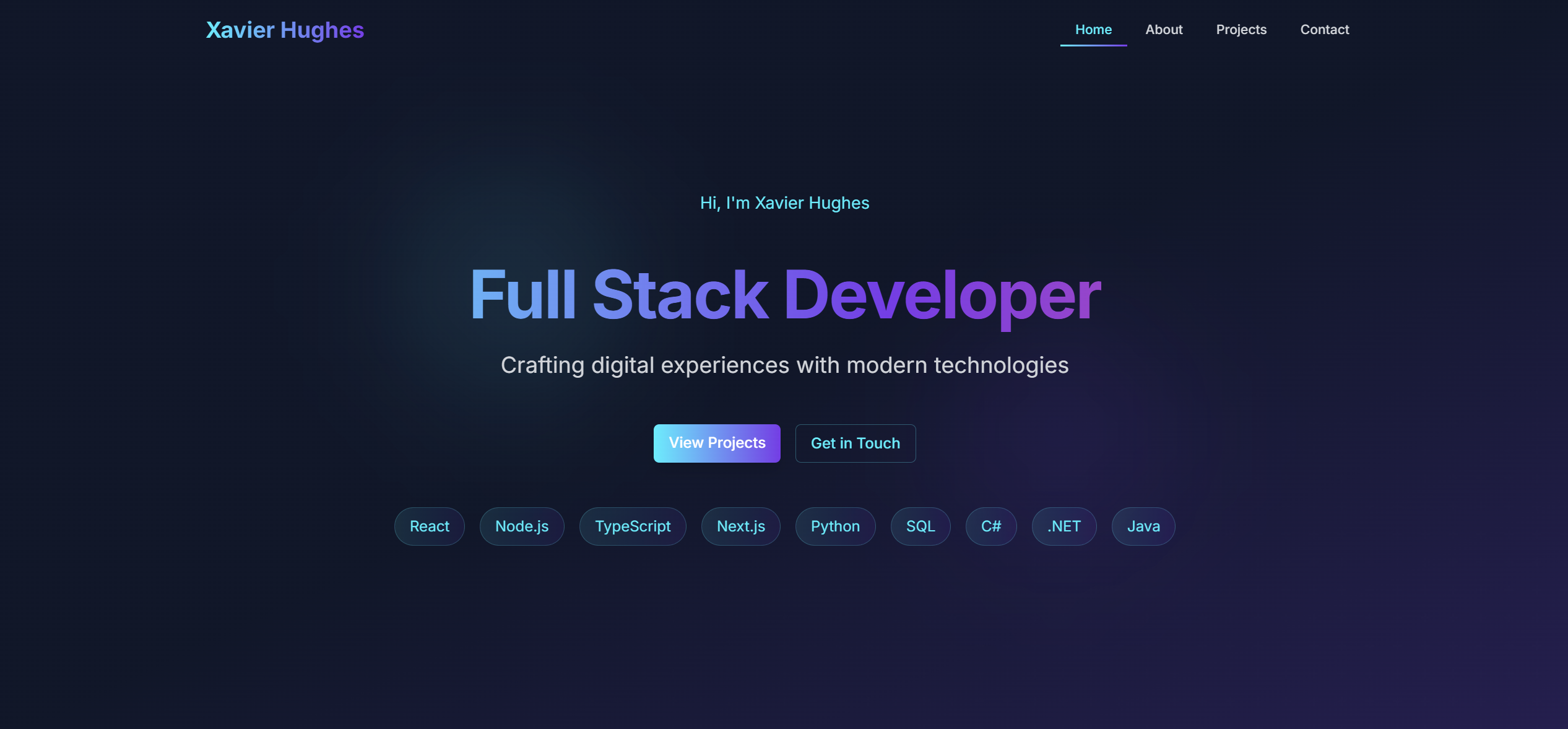Click the TypeScript tag
This screenshot has width=1568, height=729.
(633, 526)
